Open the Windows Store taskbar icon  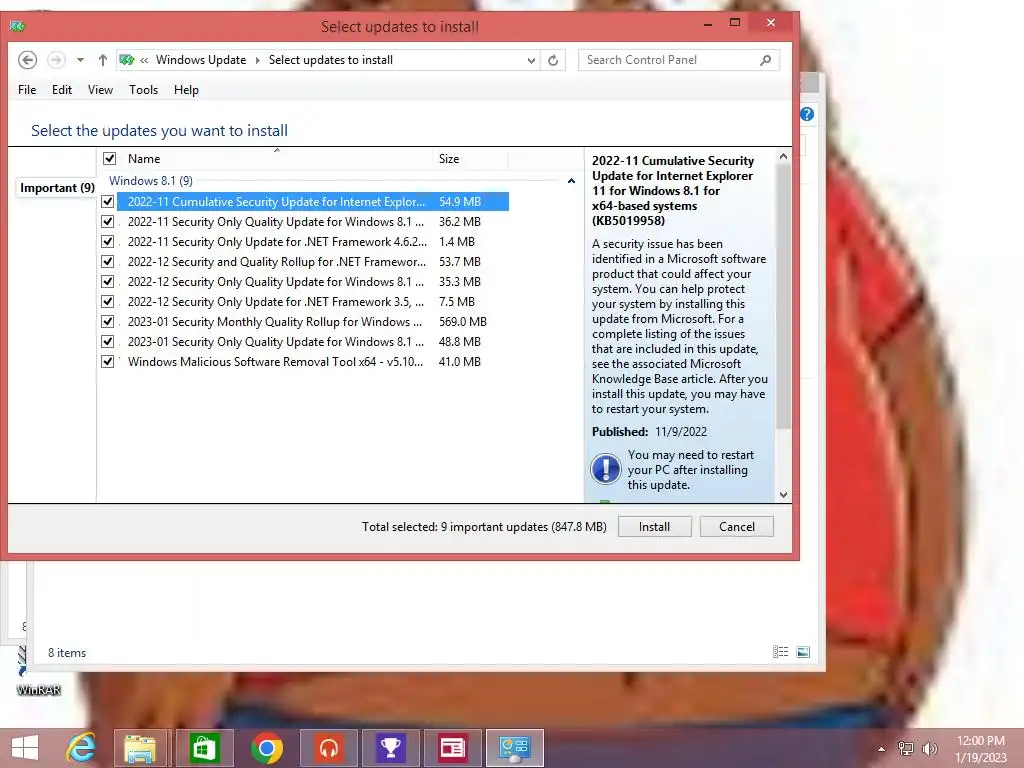[x=204, y=748]
